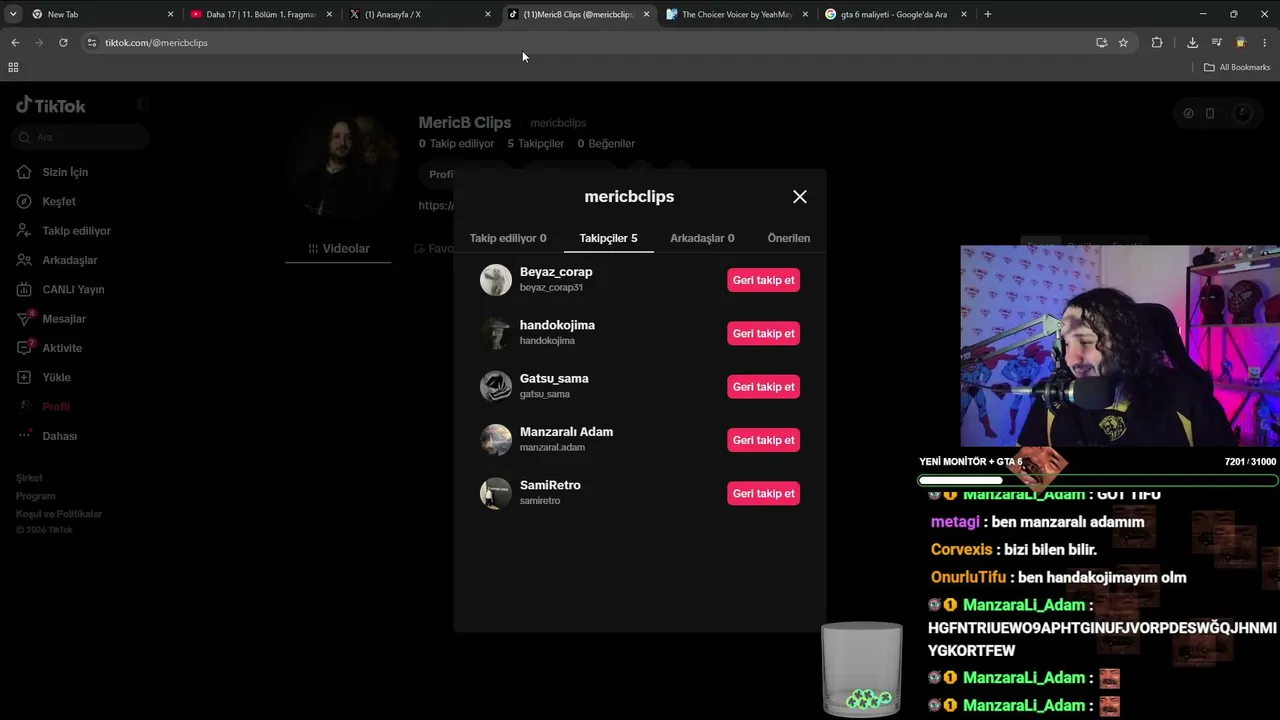Open the apps grid in bookmarks bar

pyautogui.click(x=13, y=67)
